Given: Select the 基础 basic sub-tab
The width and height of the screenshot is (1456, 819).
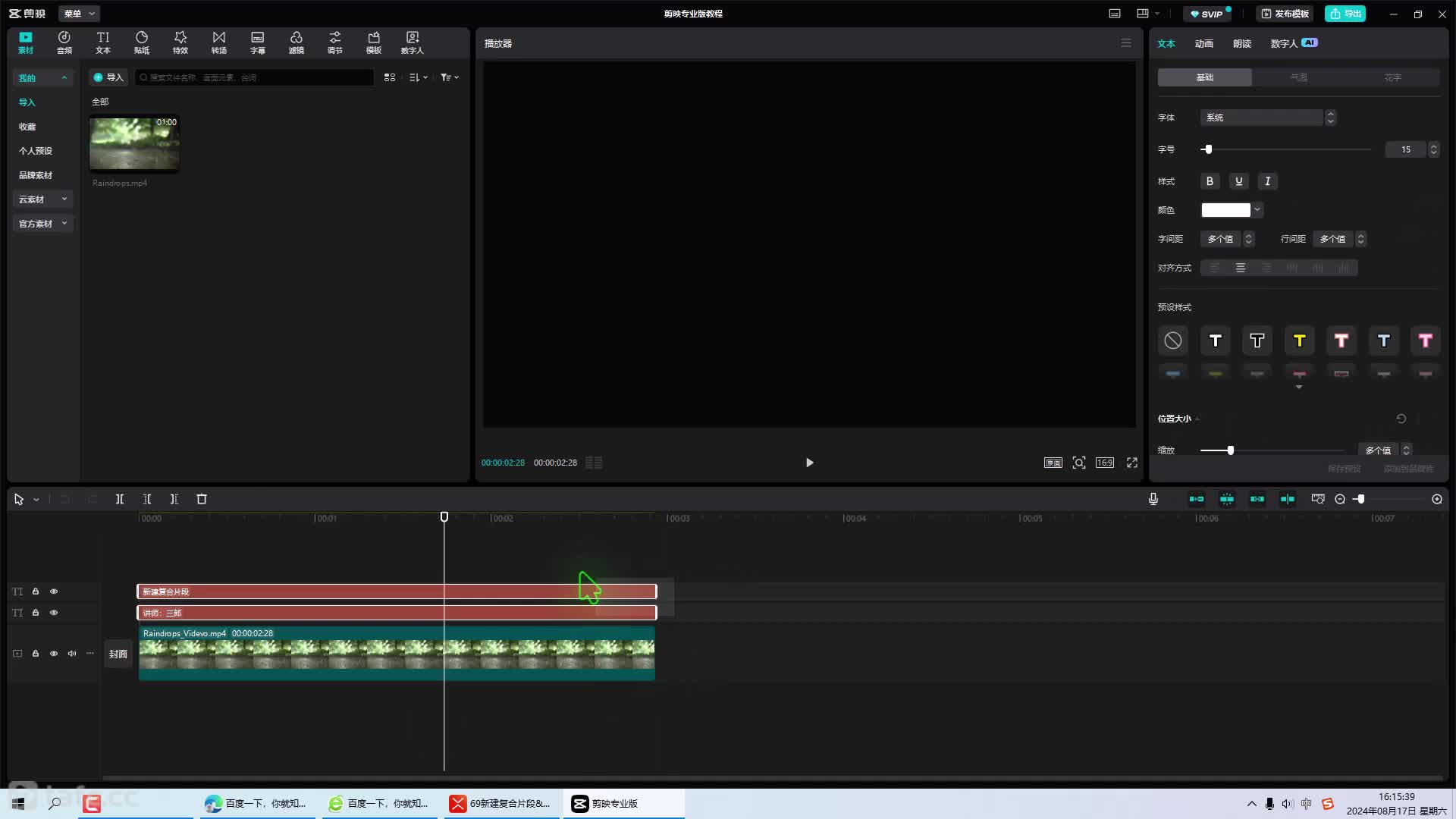Looking at the screenshot, I should pos(1204,77).
